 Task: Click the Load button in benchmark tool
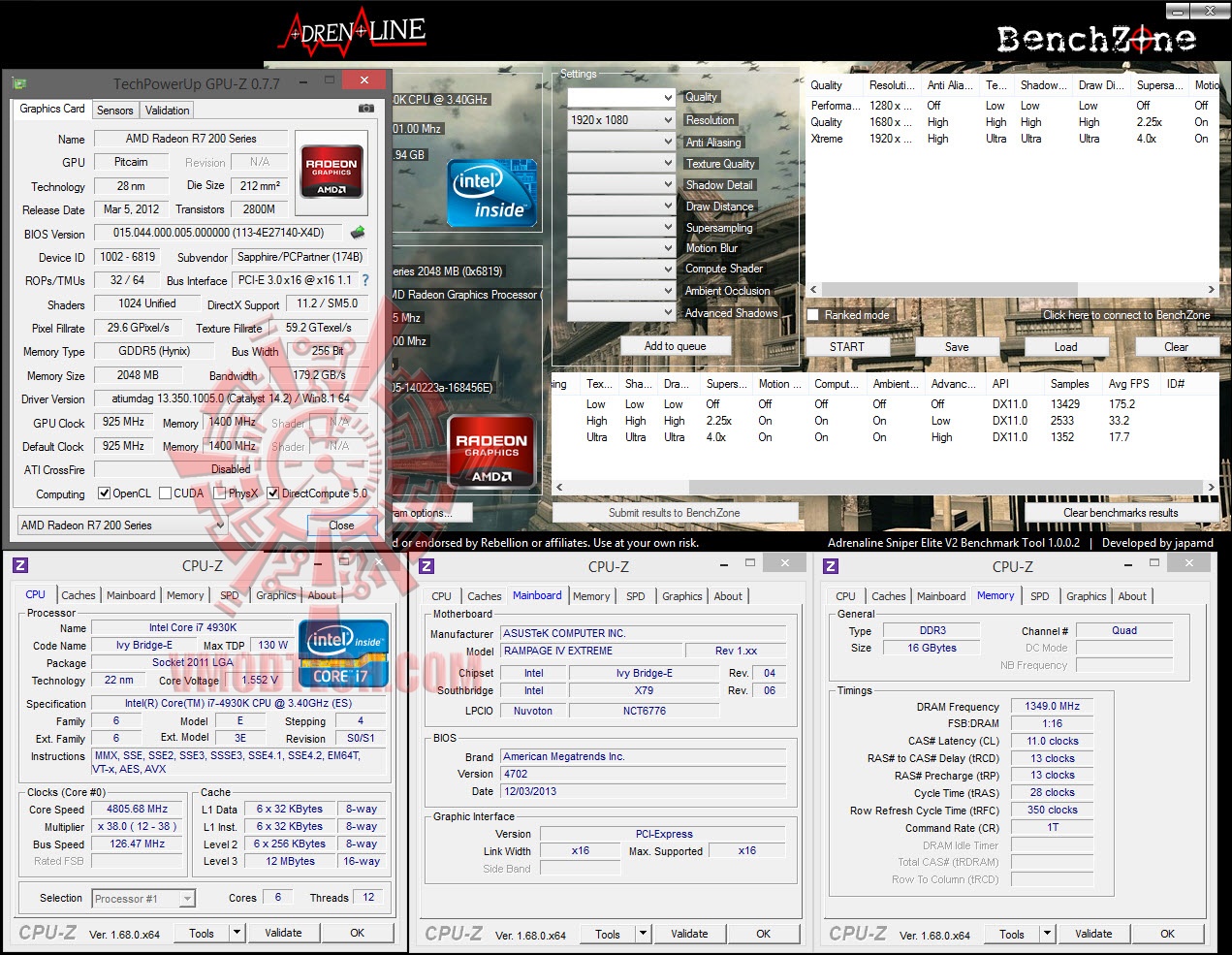[x=1066, y=347]
